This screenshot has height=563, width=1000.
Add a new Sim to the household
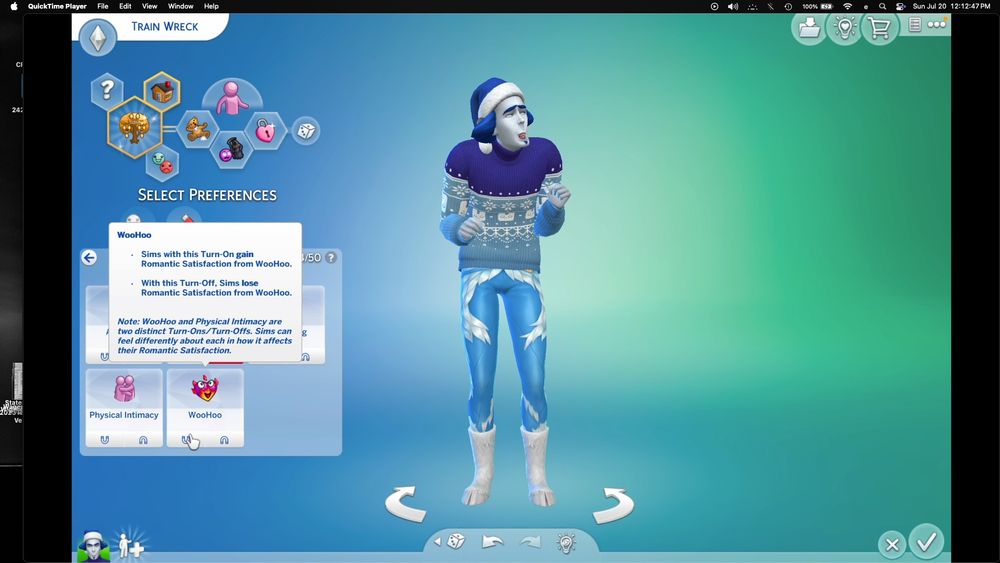point(131,546)
